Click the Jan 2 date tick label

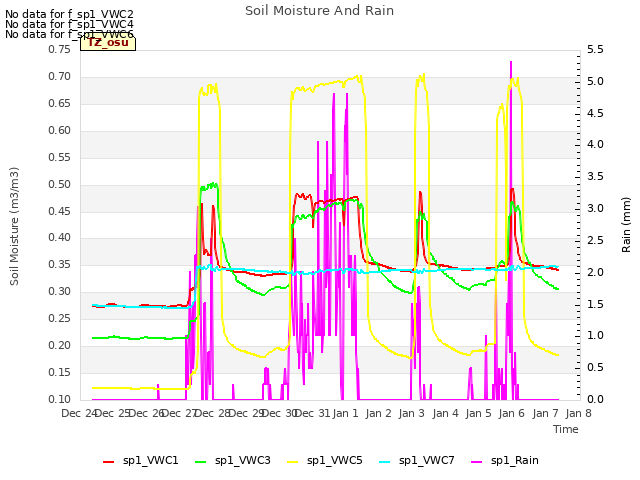coord(378,413)
